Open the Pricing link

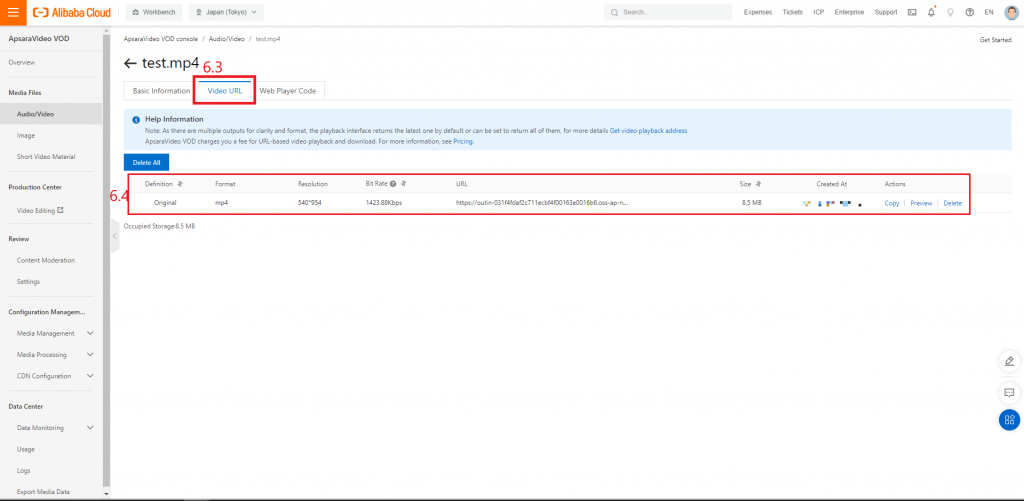463,141
